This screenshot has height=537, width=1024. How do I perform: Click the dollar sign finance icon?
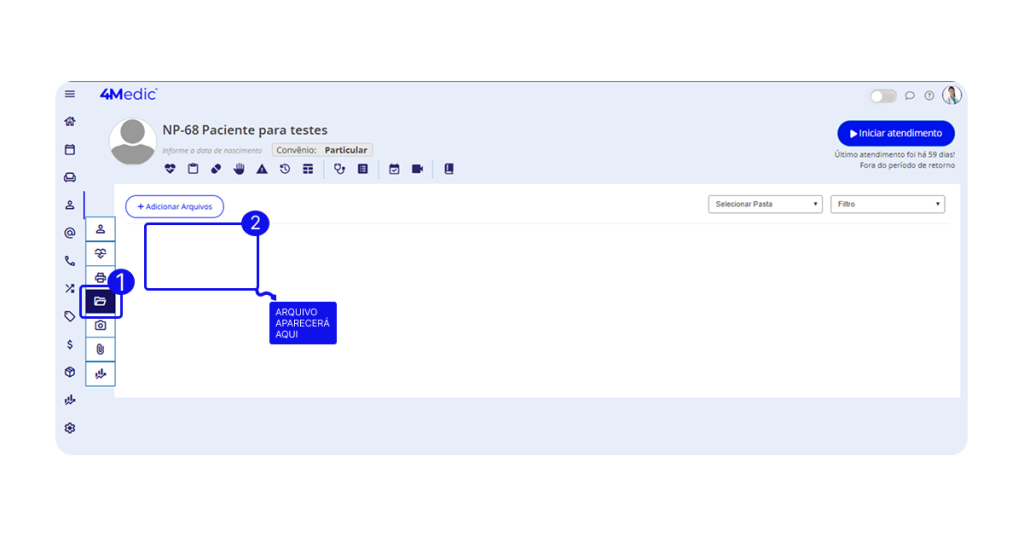[70, 344]
